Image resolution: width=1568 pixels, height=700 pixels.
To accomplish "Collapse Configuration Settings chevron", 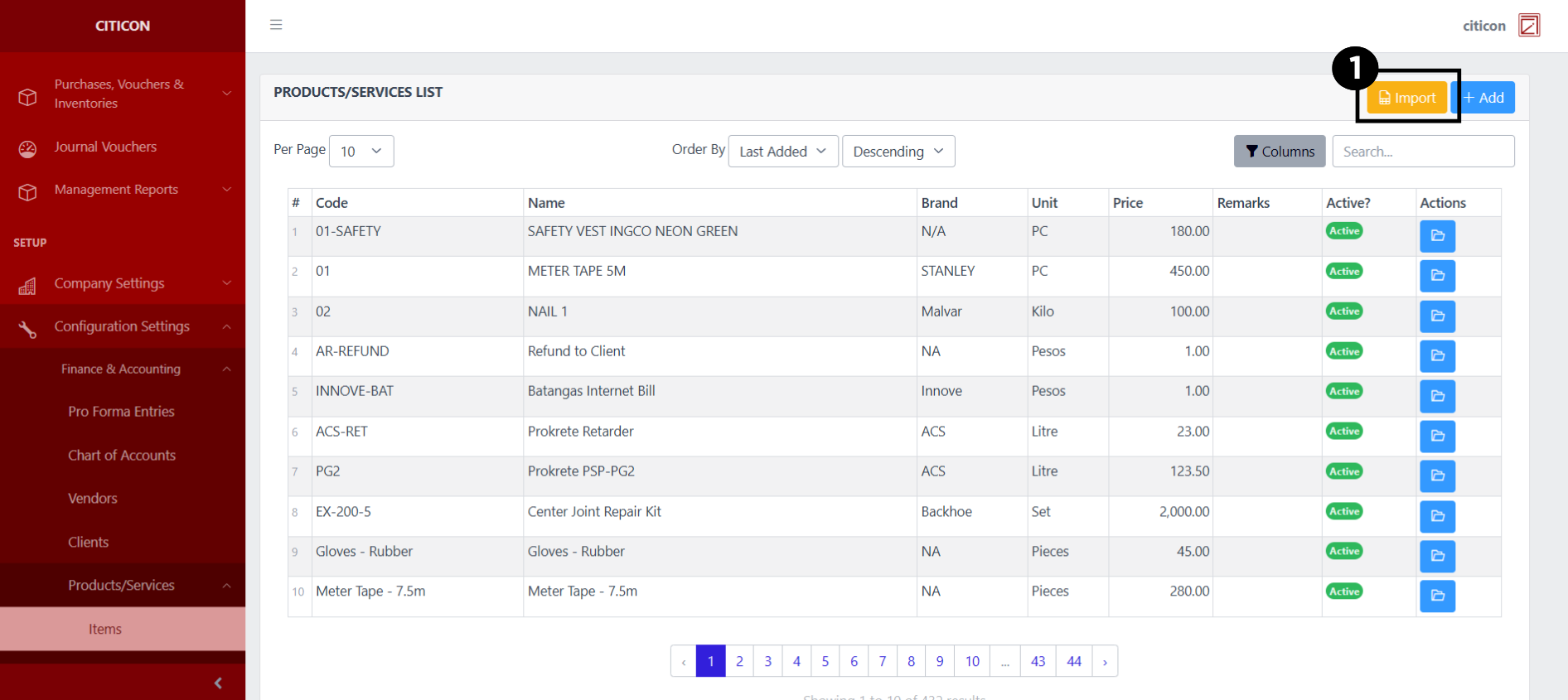I will (227, 326).
